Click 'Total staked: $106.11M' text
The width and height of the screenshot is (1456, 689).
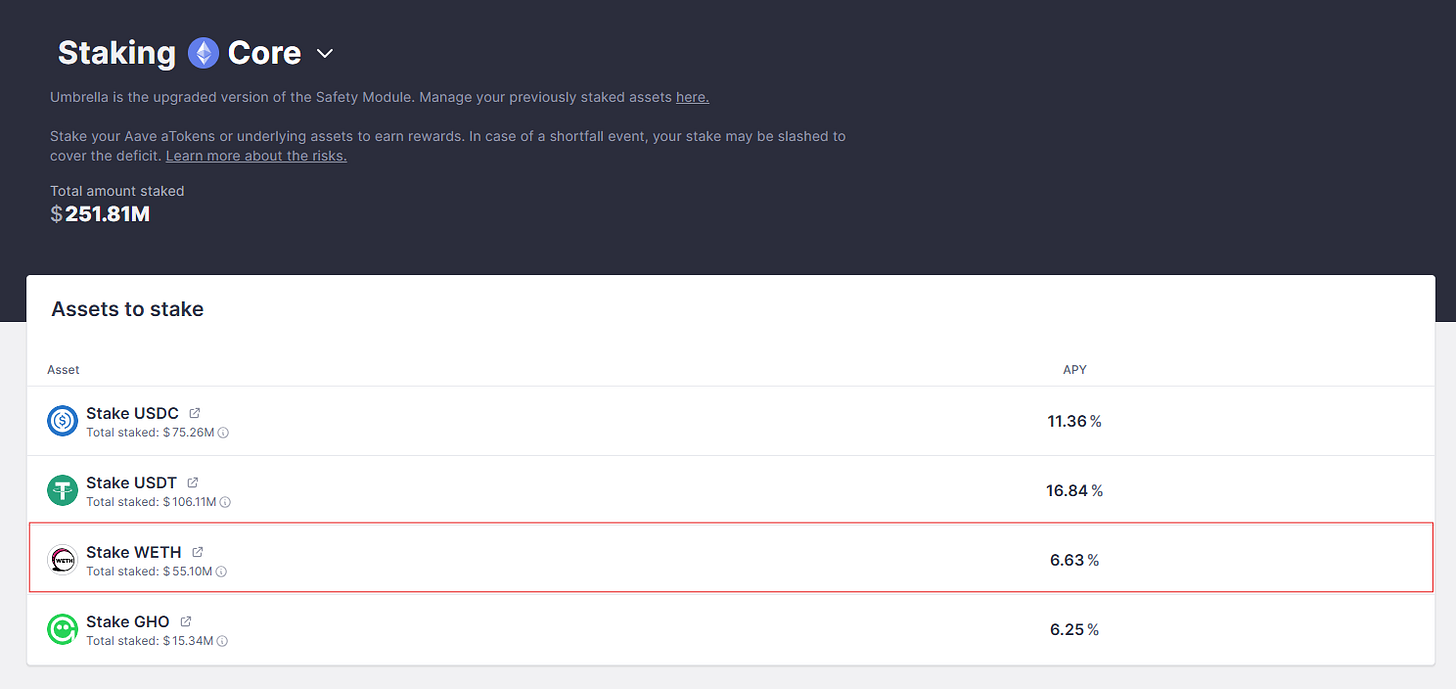(x=151, y=502)
